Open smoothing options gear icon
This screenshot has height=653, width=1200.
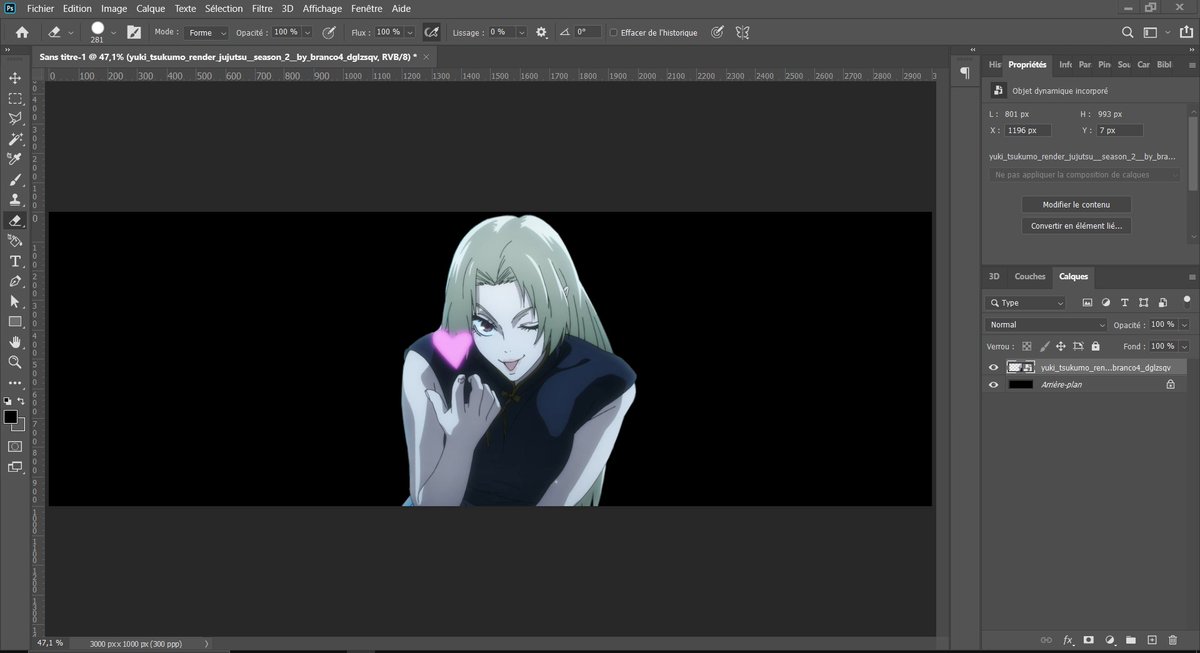(542, 32)
